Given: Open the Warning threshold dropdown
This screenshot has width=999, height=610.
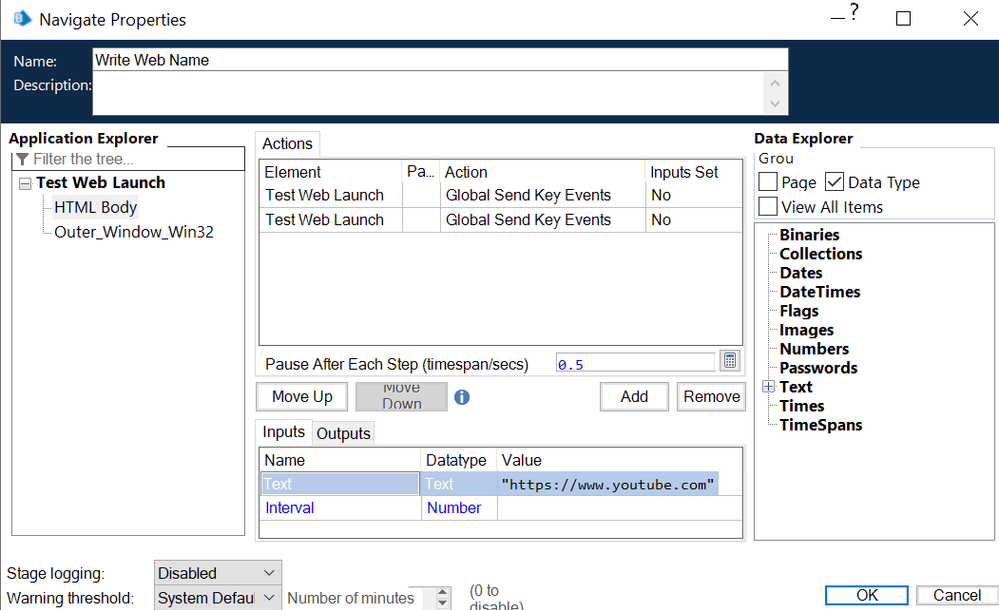Looking at the screenshot, I should (217, 598).
